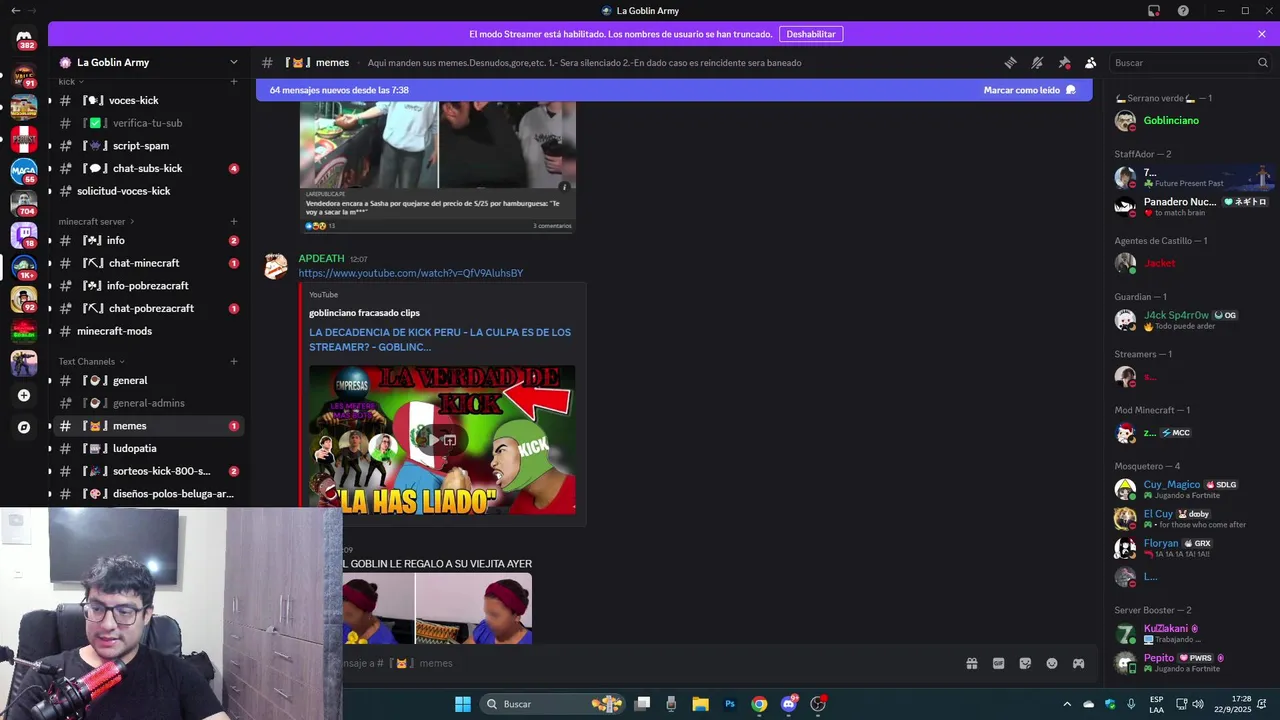Open the Inbox icon in title bar

[x=1154, y=11]
